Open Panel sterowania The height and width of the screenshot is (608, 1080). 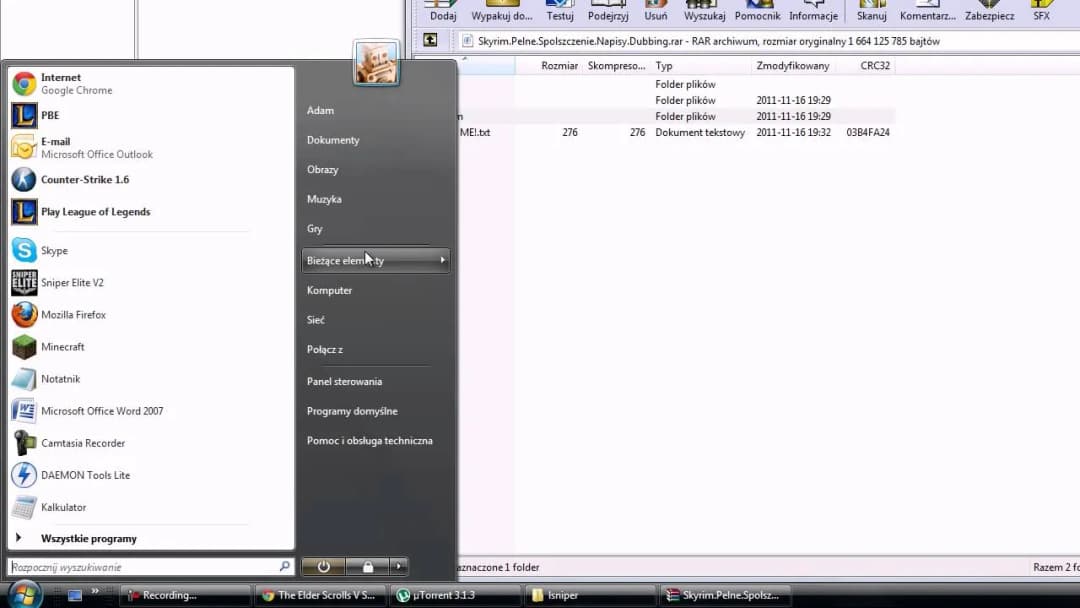tap(344, 382)
